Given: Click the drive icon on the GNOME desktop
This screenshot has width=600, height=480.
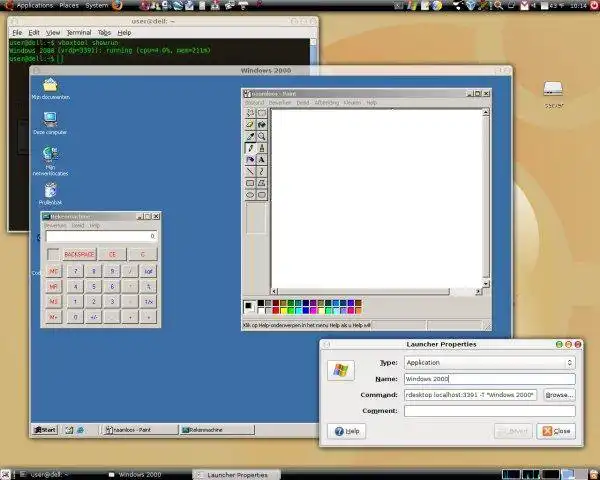Looking at the screenshot, I should tap(553, 89).
